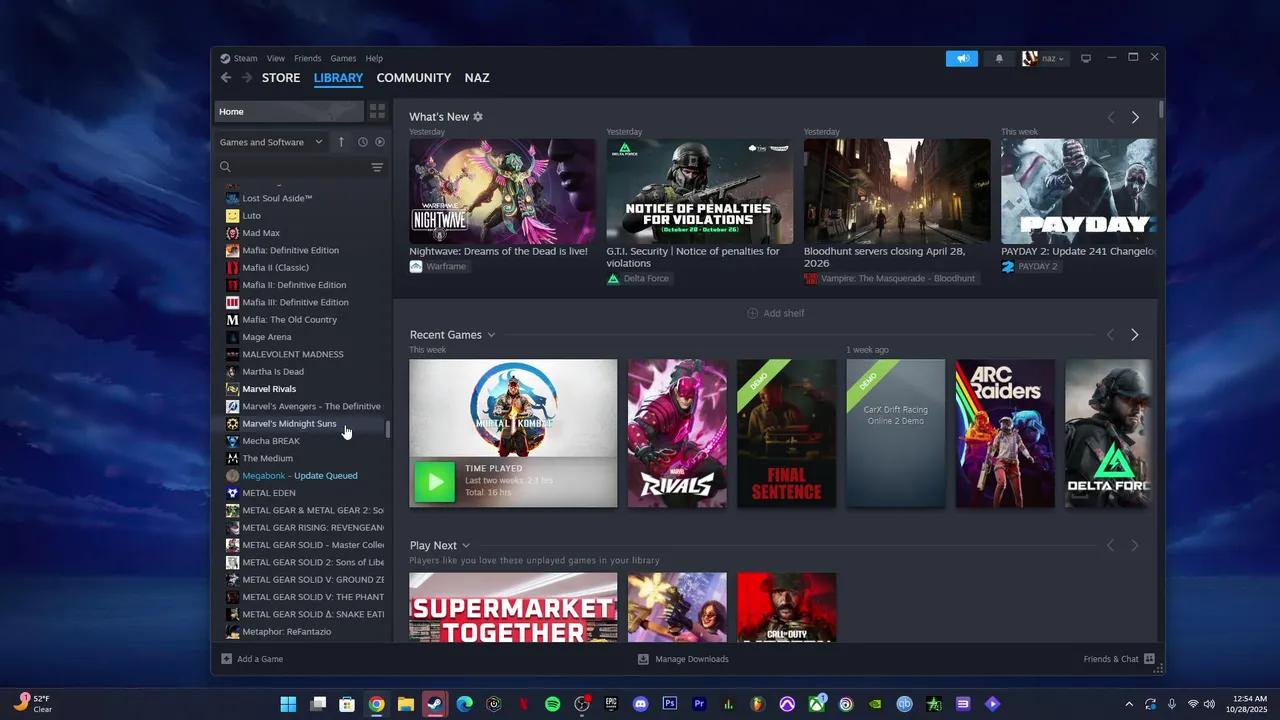Click the Add shelf plus icon
1280x720 pixels.
coord(752,313)
